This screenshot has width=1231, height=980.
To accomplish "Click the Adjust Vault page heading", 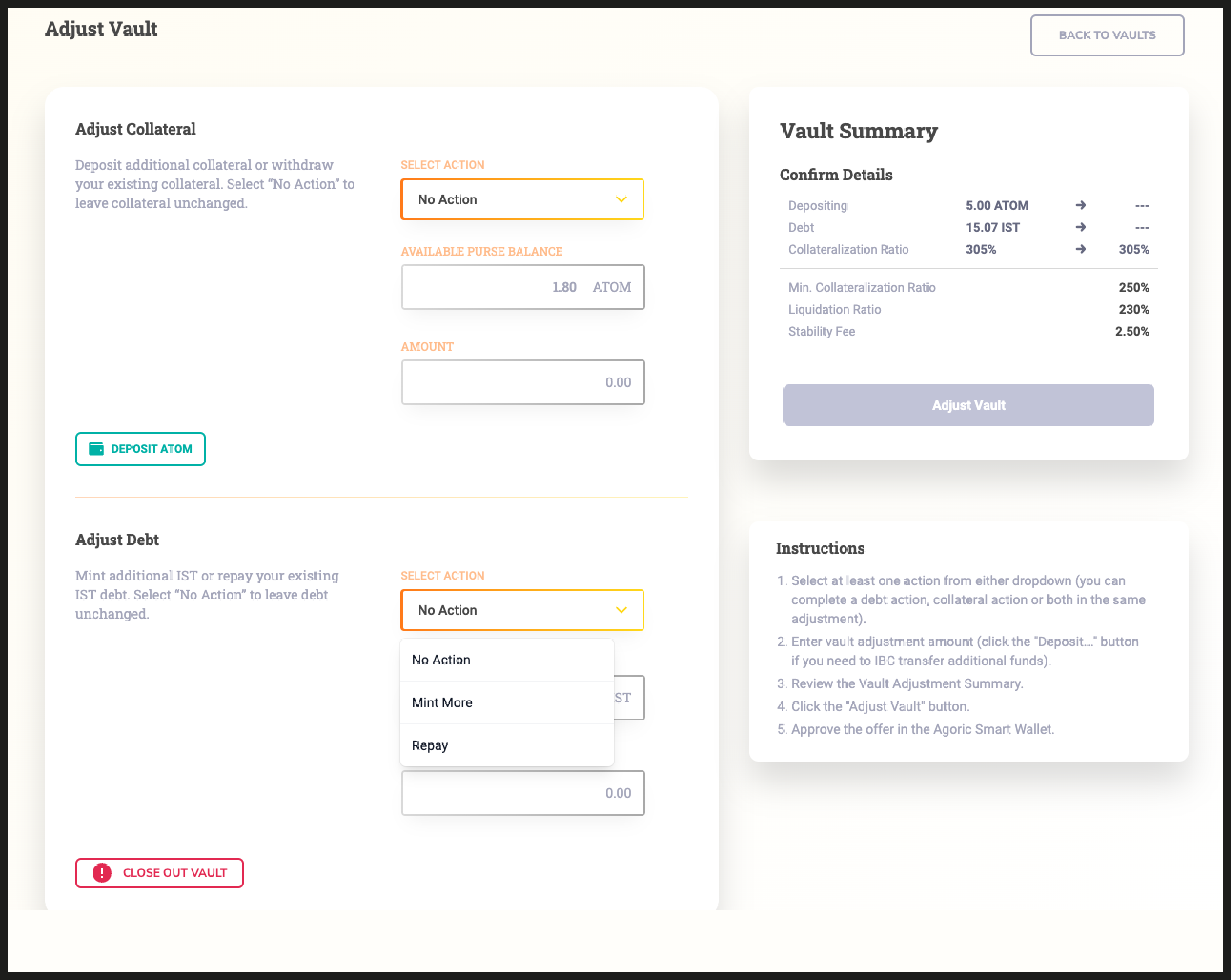I will point(101,28).
